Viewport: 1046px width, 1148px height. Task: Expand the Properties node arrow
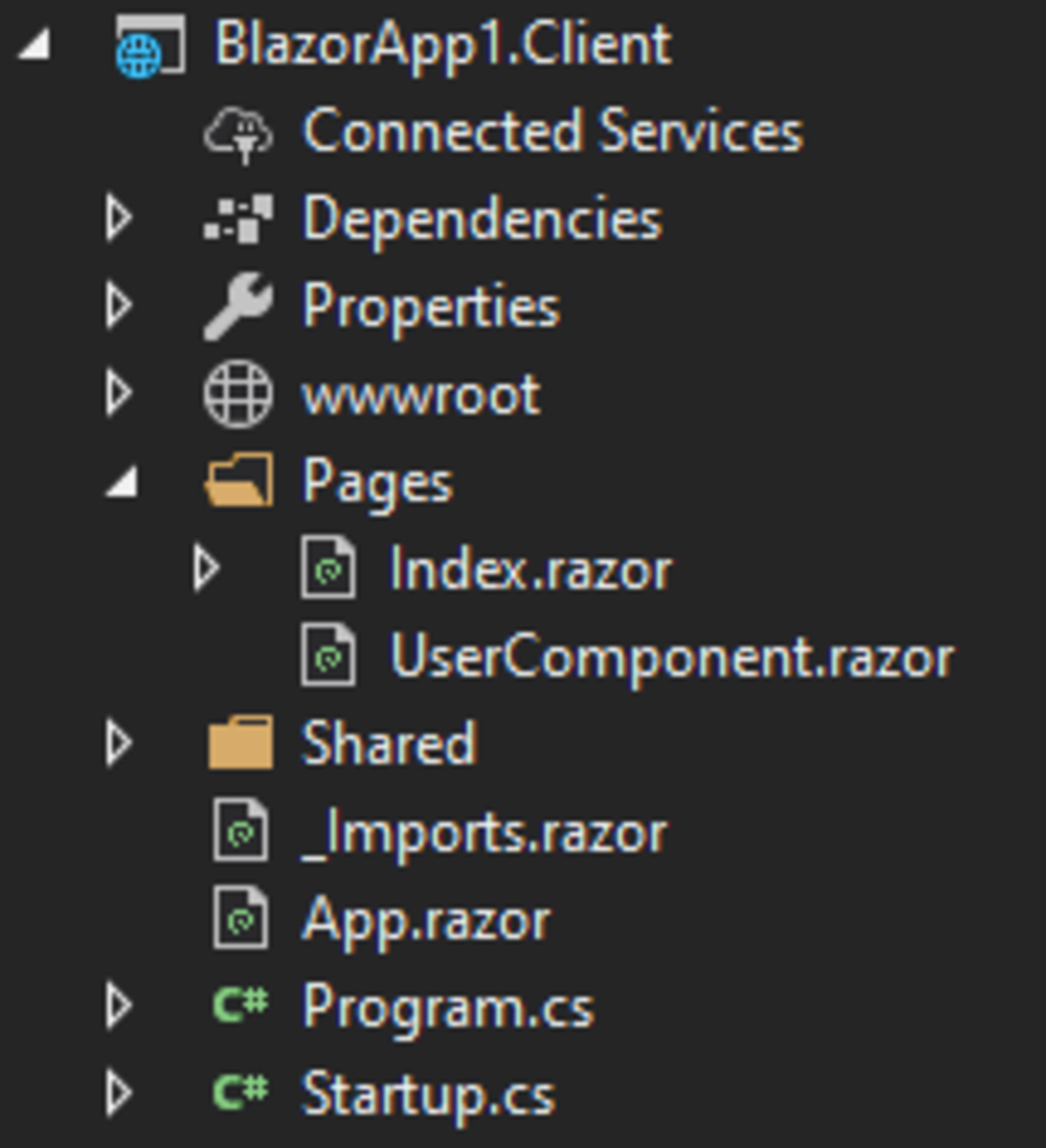click(x=119, y=306)
